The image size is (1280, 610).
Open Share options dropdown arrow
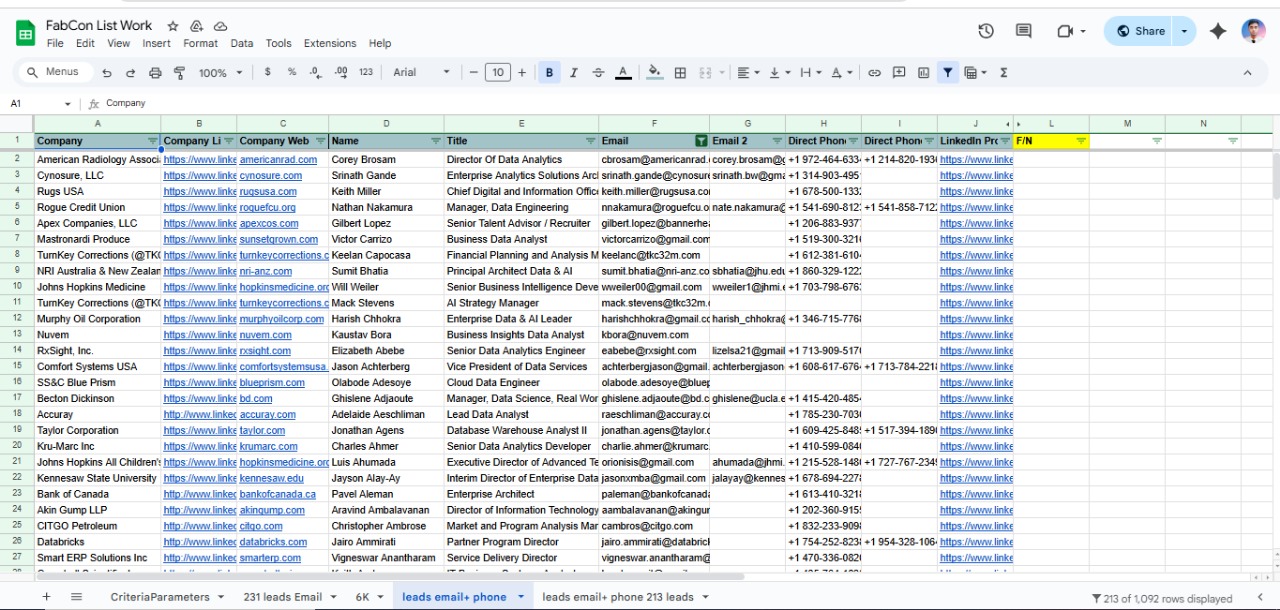pos(1184,31)
